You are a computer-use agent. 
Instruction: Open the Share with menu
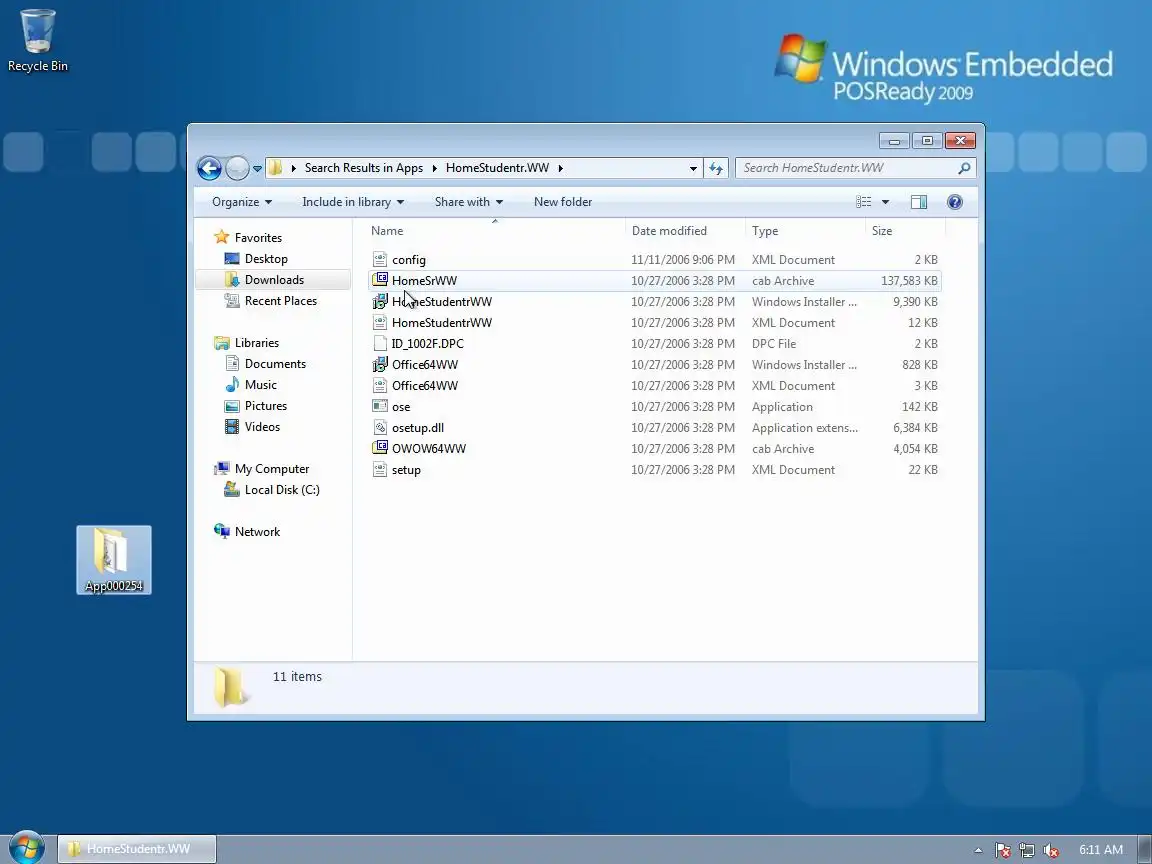[469, 202]
